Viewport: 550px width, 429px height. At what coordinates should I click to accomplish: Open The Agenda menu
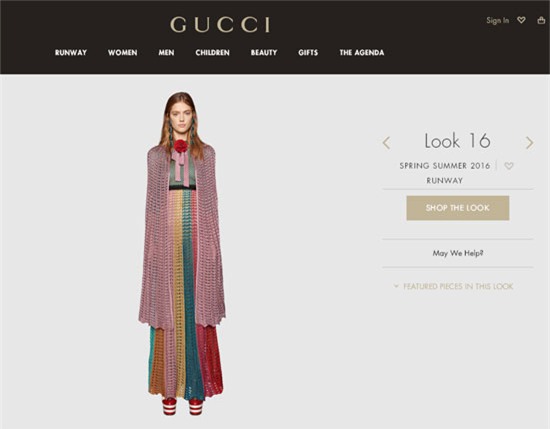pyautogui.click(x=362, y=53)
